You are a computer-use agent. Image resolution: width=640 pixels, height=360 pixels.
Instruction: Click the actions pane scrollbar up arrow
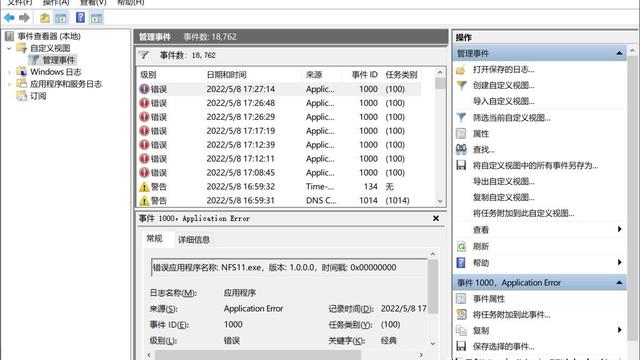tap(632, 51)
